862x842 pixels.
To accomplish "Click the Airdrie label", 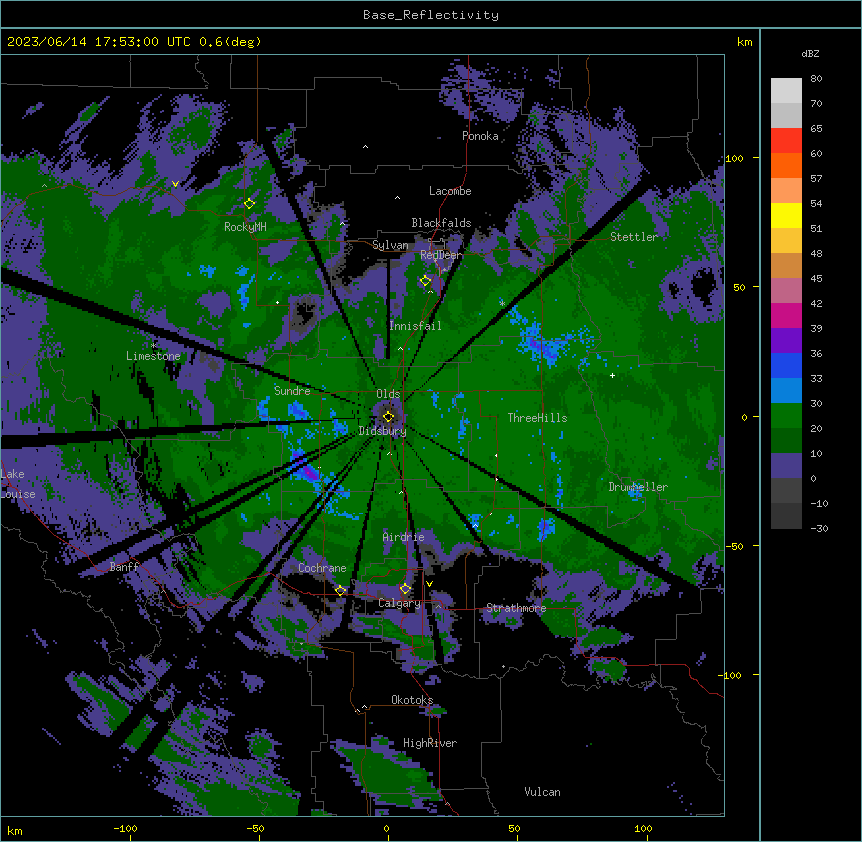I will tap(403, 537).
